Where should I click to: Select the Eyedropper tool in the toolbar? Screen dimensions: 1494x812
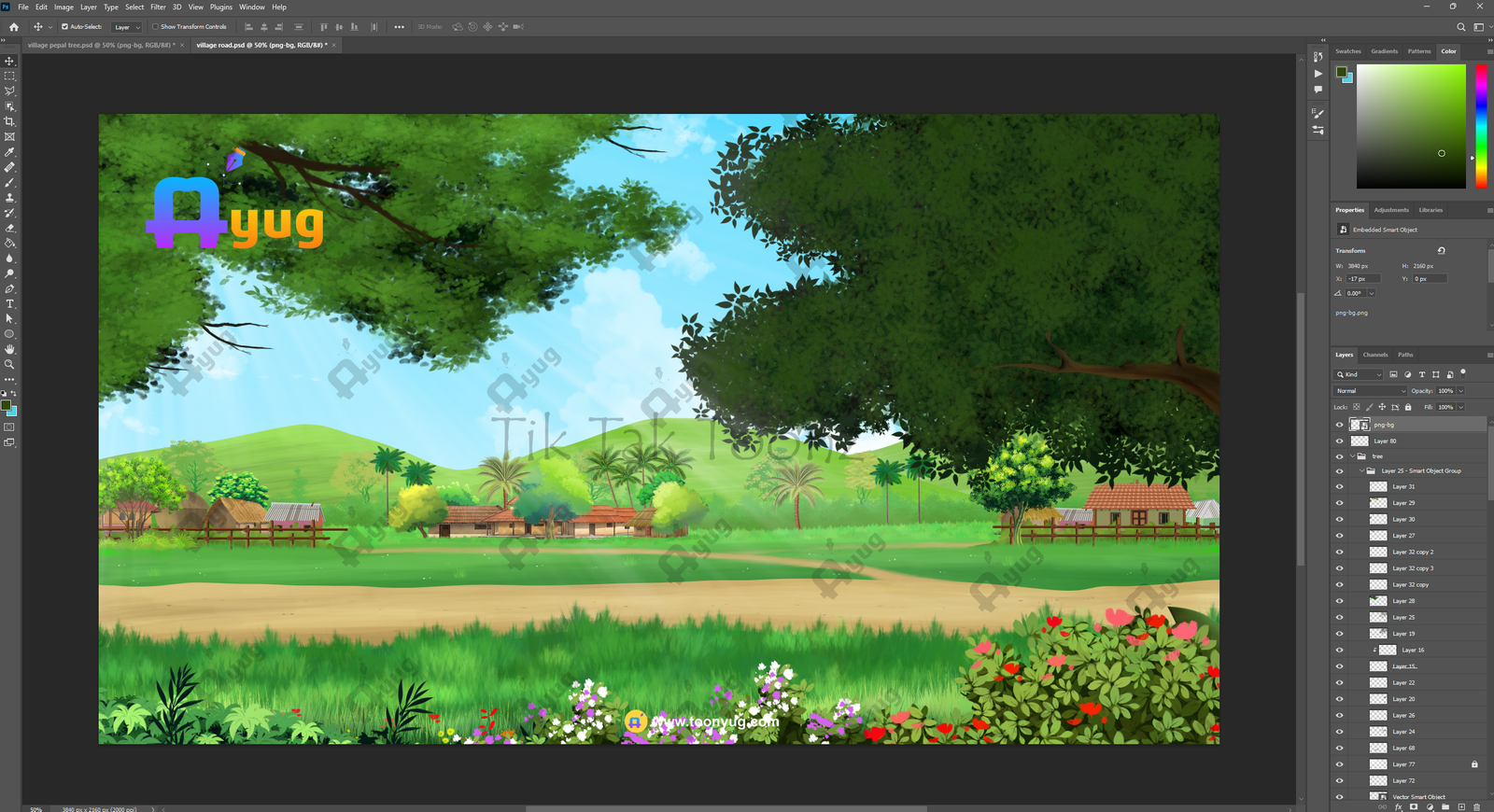(x=9, y=152)
